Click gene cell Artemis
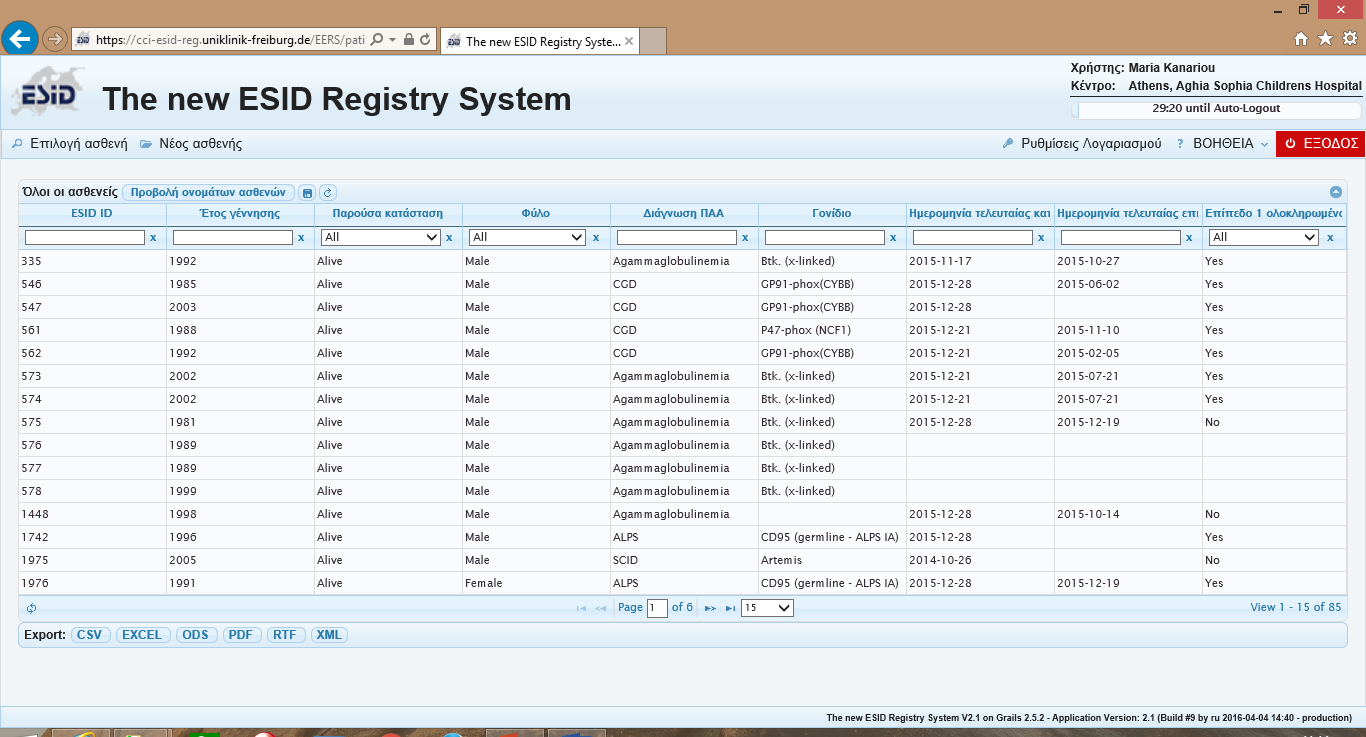1366x737 pixels. pyautogui.click(x=832, y=560)
